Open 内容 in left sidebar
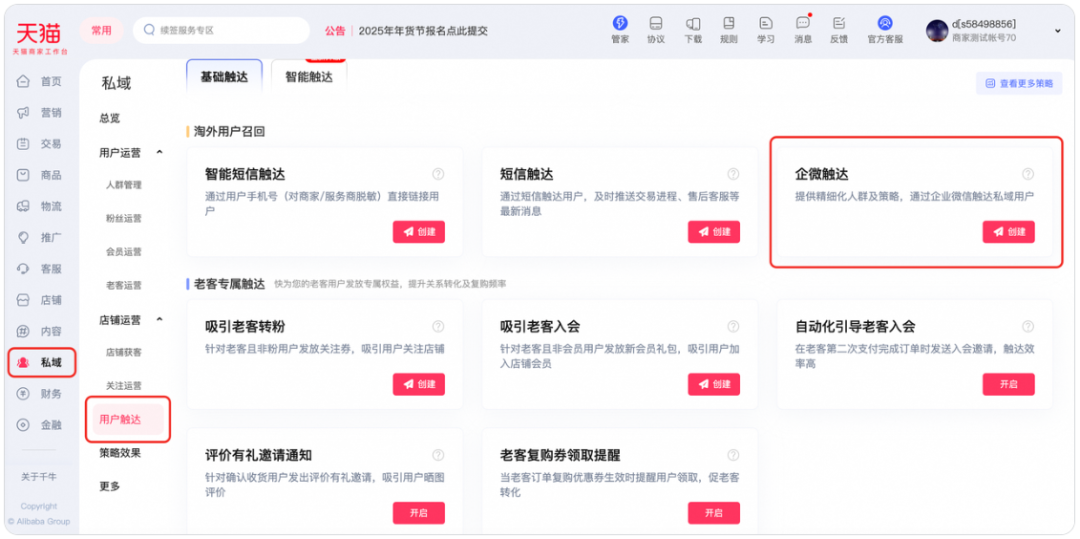 tap(39, 331)
